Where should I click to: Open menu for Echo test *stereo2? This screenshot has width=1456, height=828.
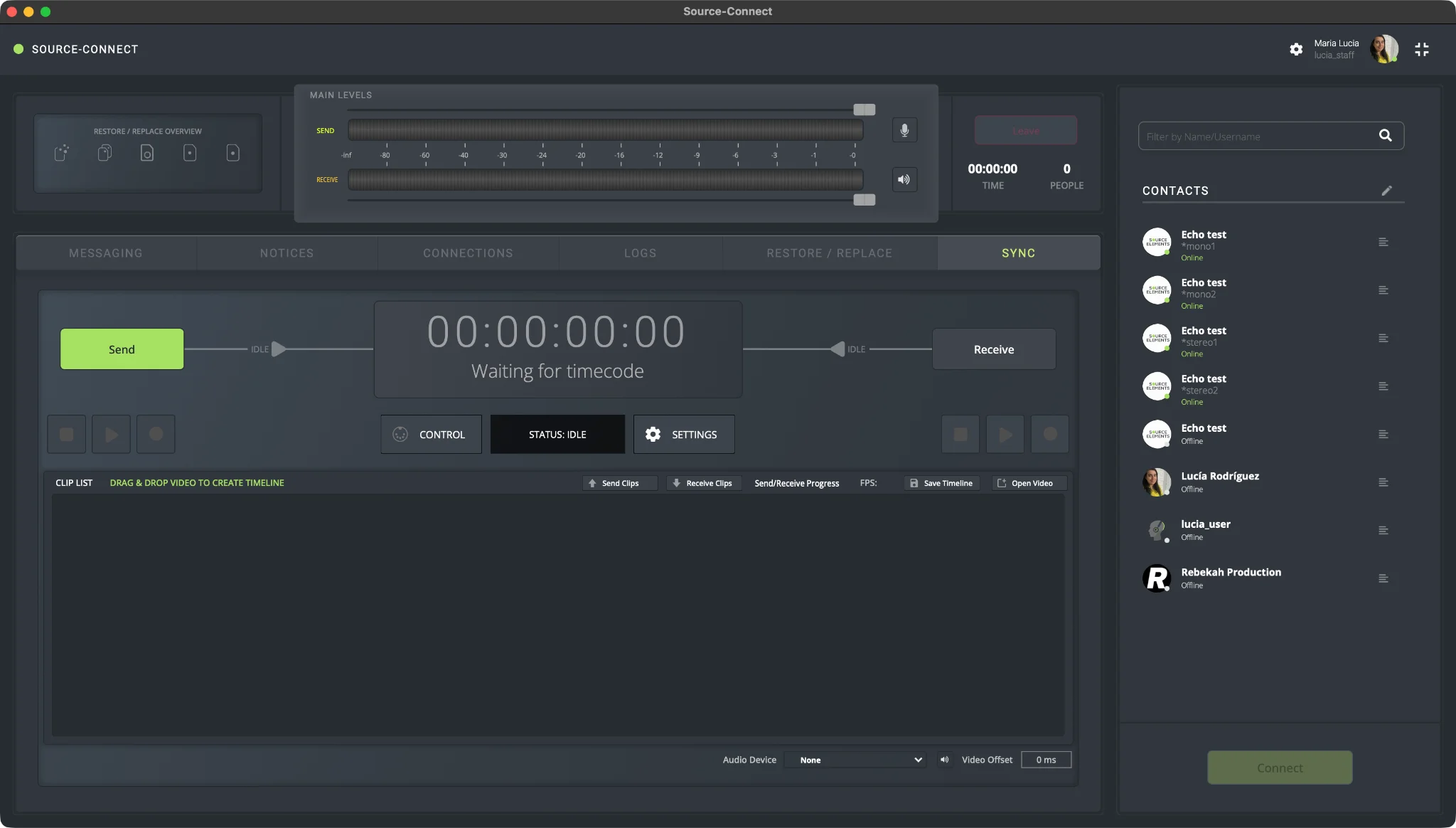[1383, 386]
